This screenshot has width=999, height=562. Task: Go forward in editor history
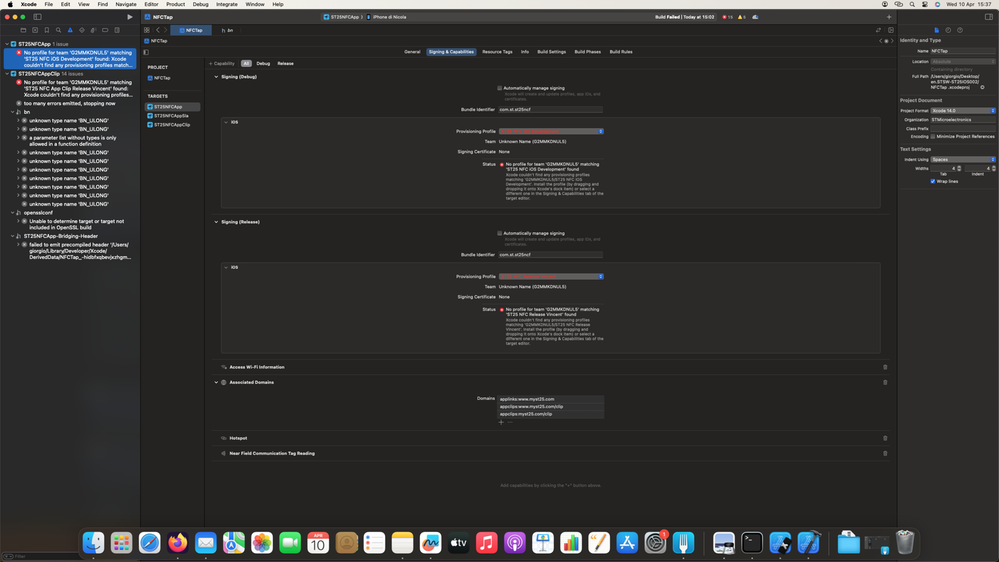166,30
